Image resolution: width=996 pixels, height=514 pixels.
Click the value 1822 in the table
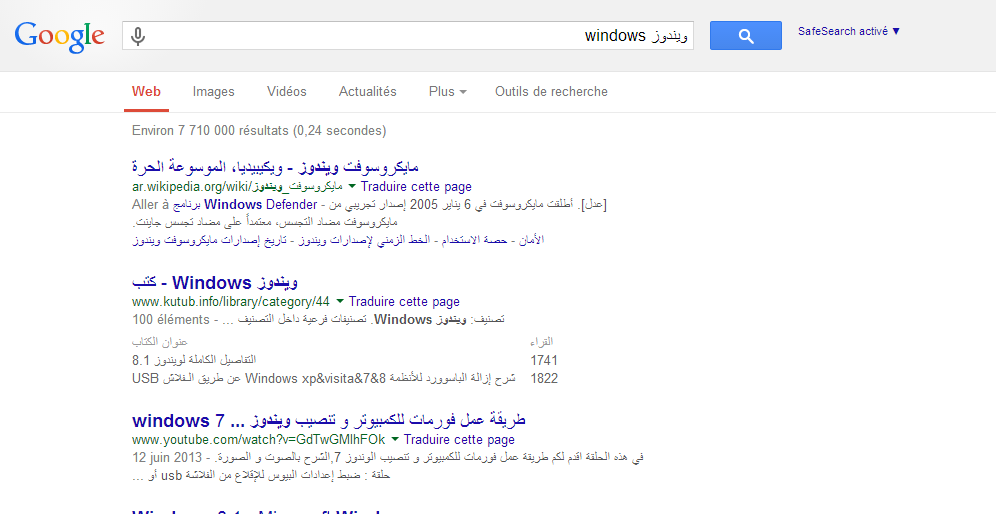tap(544, 379)
